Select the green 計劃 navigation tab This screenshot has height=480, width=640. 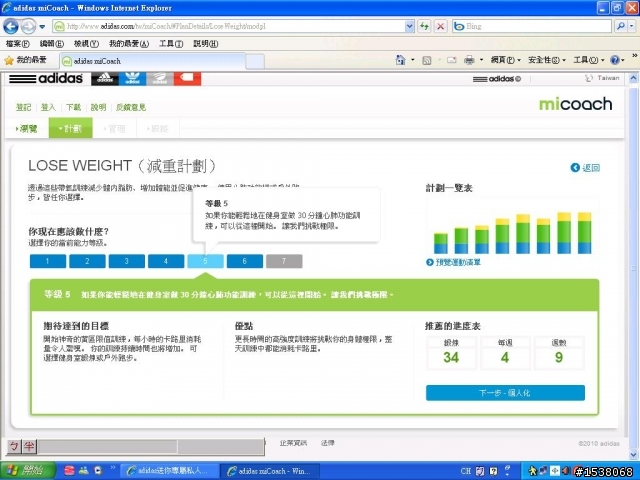point(71,128)
